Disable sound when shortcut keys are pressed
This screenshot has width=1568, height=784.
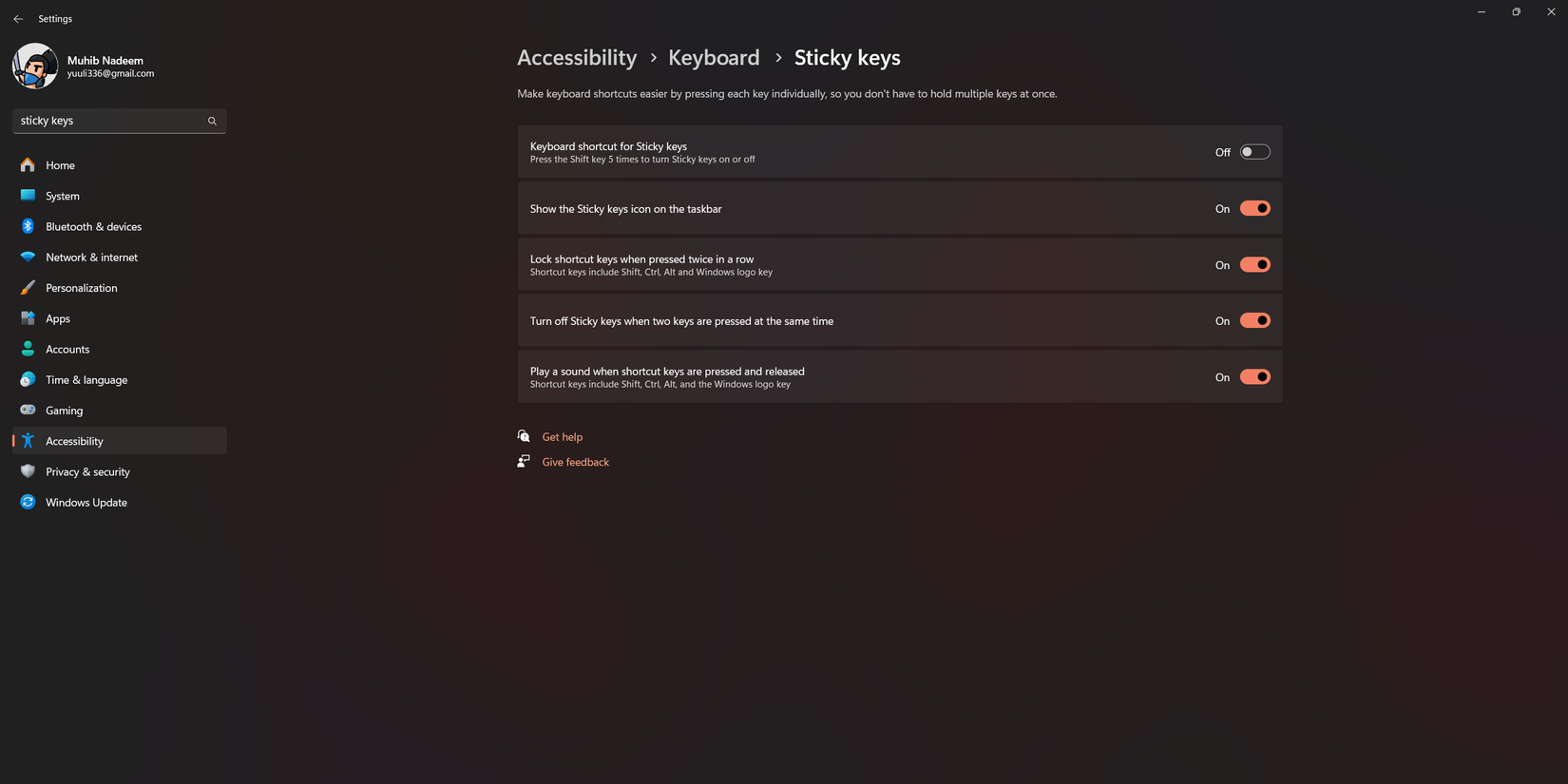1254,376
